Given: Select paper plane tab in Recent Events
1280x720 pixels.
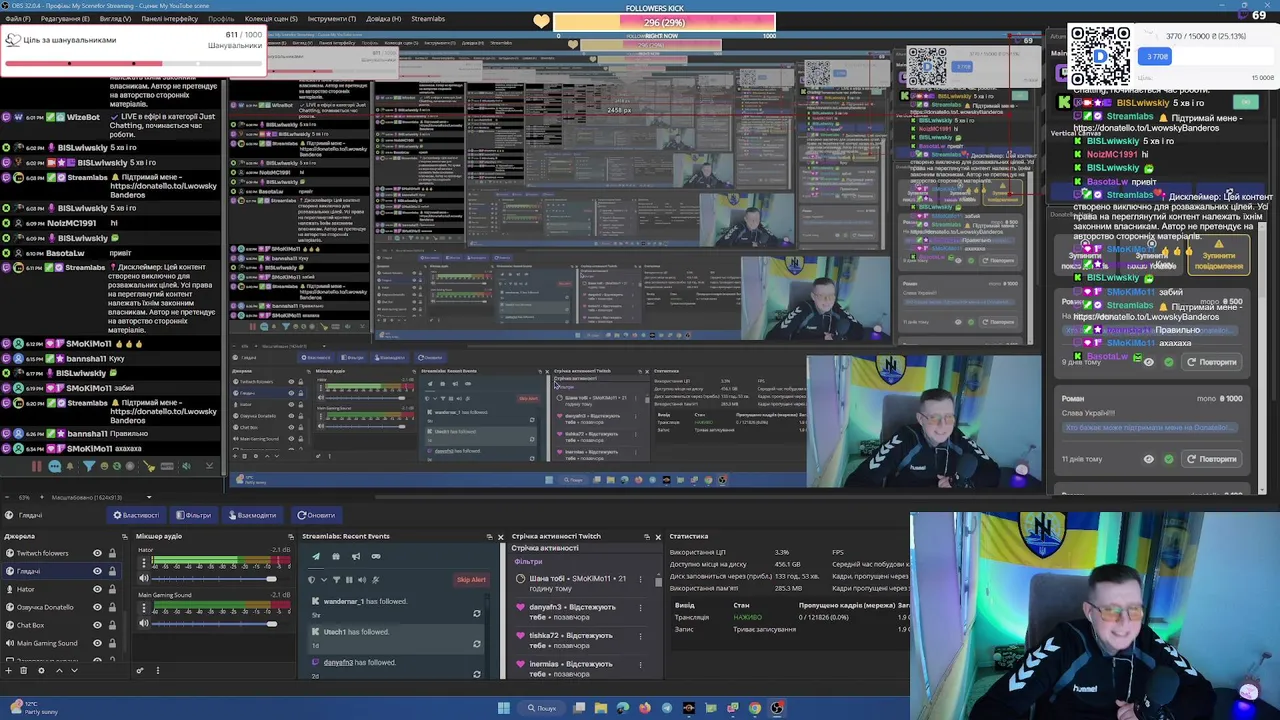Looking at the screenshot, I should click(316, 556).
